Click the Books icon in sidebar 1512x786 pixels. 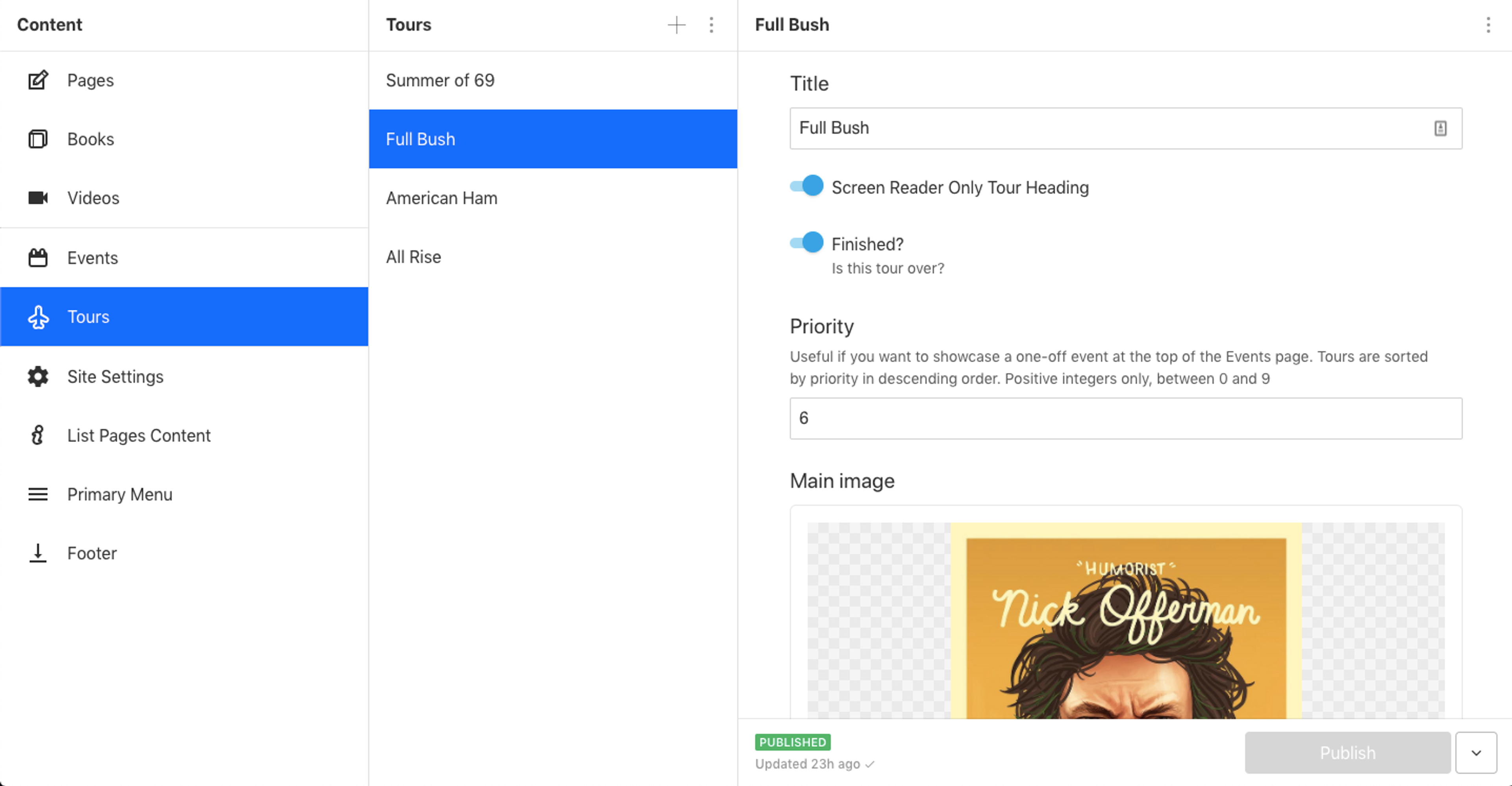pos(38,139)
